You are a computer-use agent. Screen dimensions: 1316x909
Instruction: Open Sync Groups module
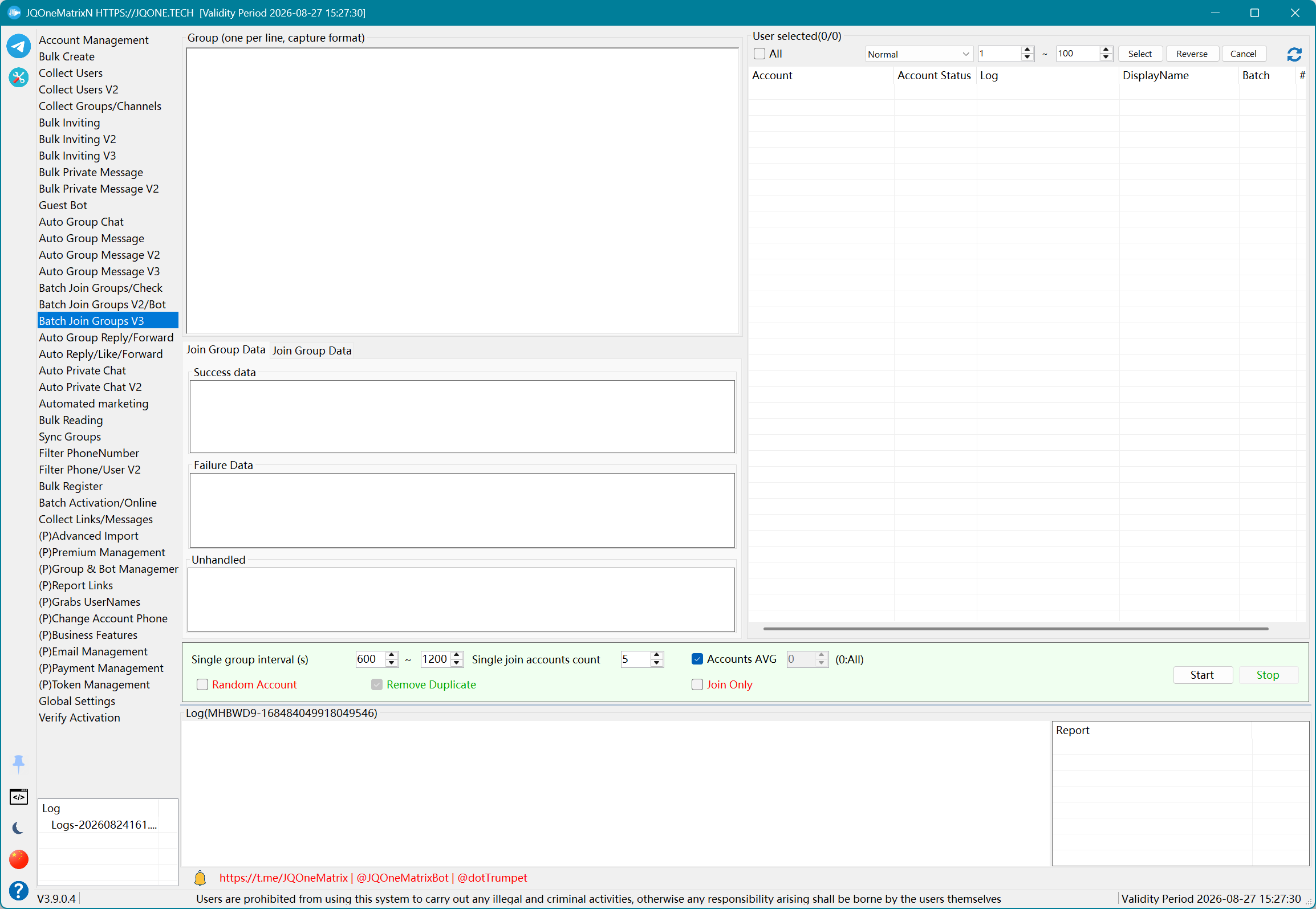pyautogui.click(x=70, y=437)
